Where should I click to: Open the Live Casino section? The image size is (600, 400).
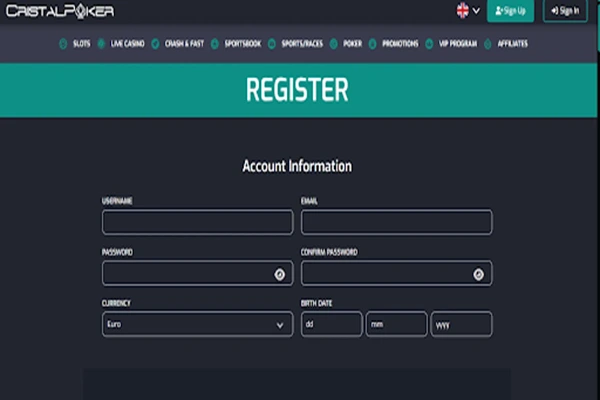127,44
